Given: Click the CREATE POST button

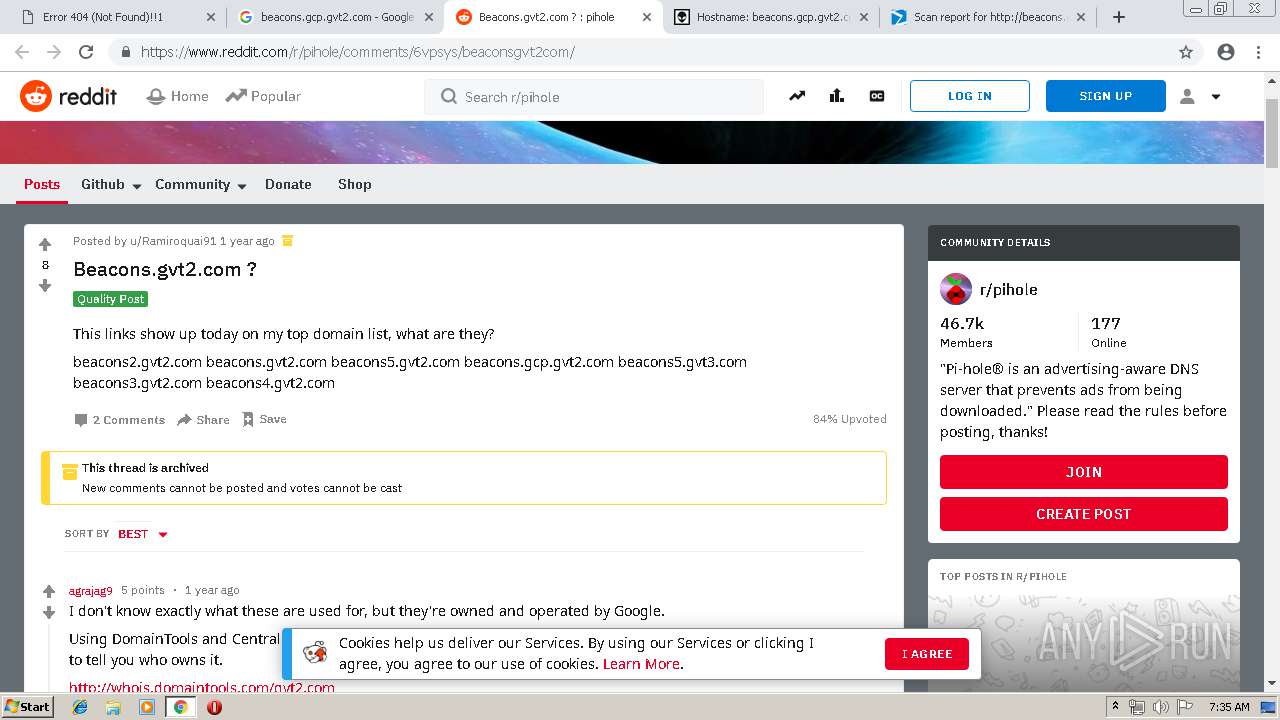Looking at the screenshot, I should 1083,514.
